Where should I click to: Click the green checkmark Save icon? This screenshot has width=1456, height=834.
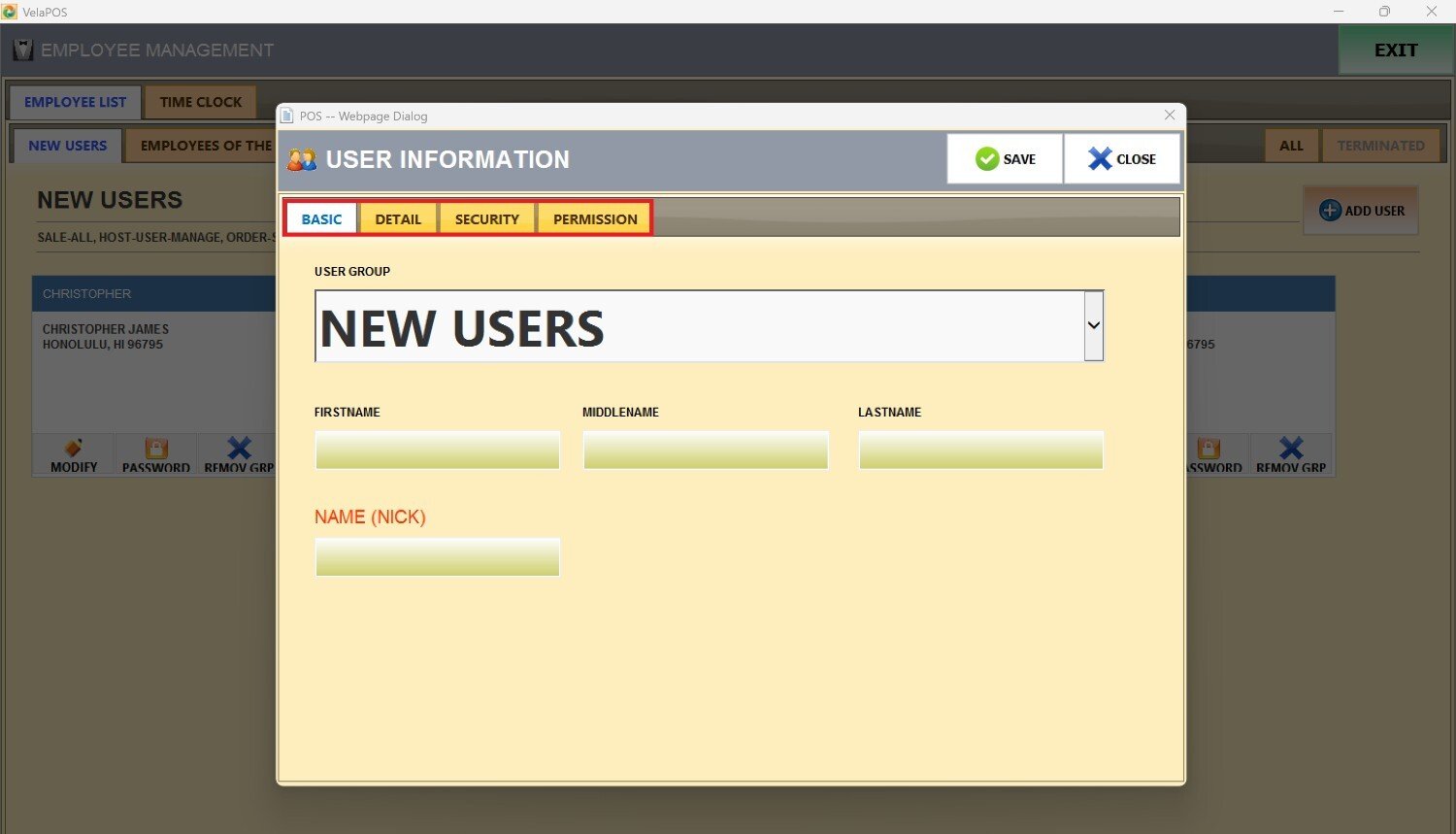tap(987, 159)
